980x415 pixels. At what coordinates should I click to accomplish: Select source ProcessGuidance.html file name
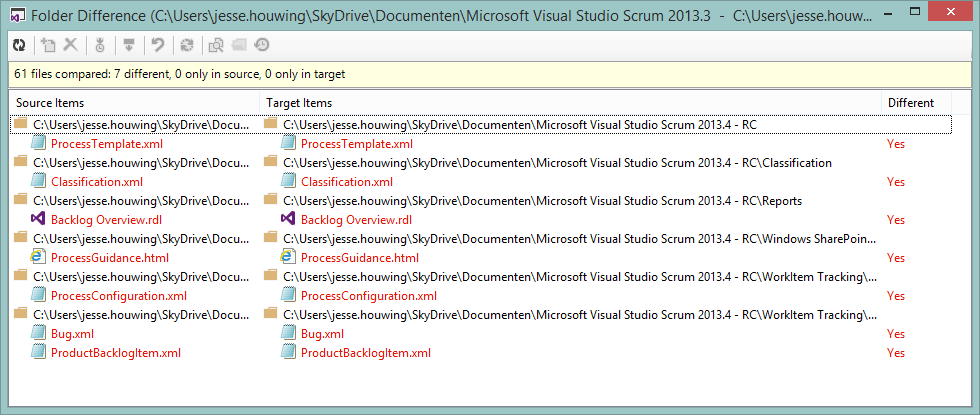(x=110, y=258)
